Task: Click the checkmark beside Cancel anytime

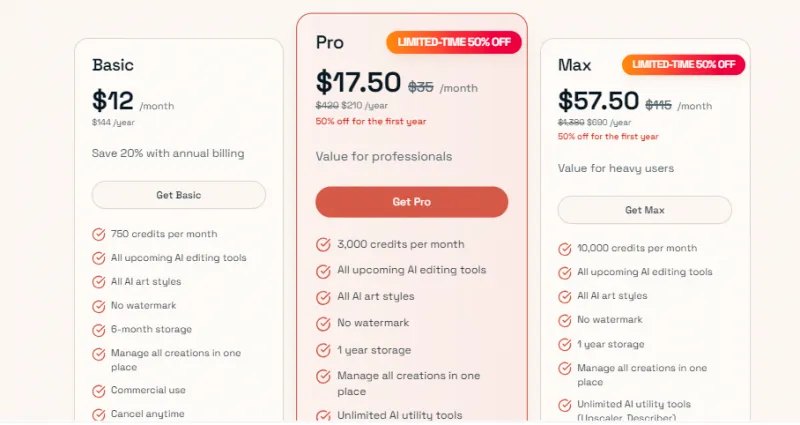Action: click(x=99, y=414)
